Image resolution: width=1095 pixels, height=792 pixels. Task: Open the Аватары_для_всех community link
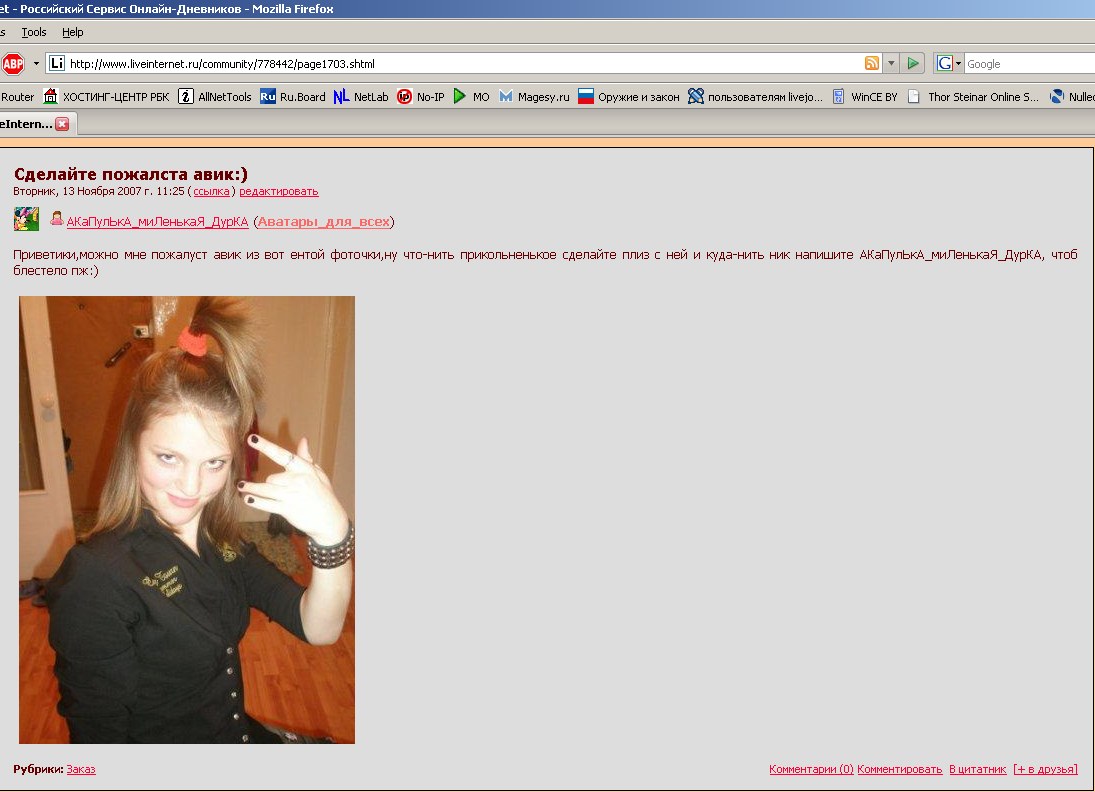click(x=324, y=221)
